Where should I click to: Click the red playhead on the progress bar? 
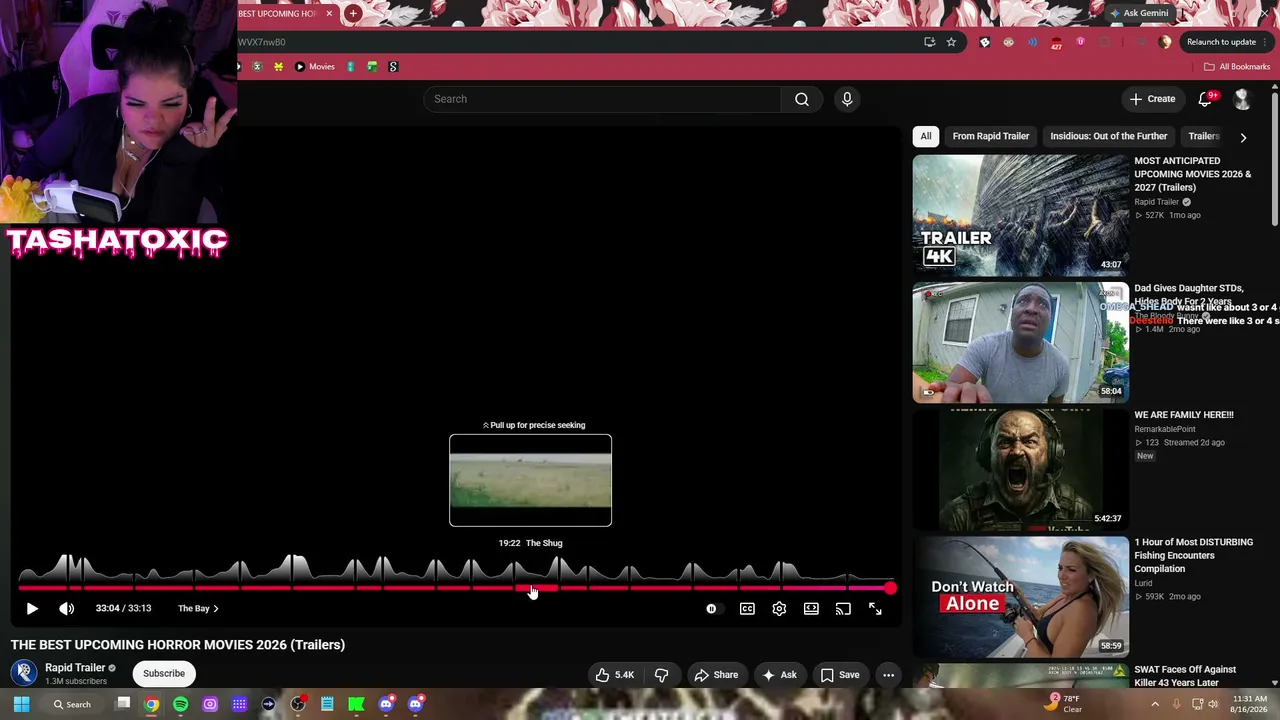coord(890,588)
